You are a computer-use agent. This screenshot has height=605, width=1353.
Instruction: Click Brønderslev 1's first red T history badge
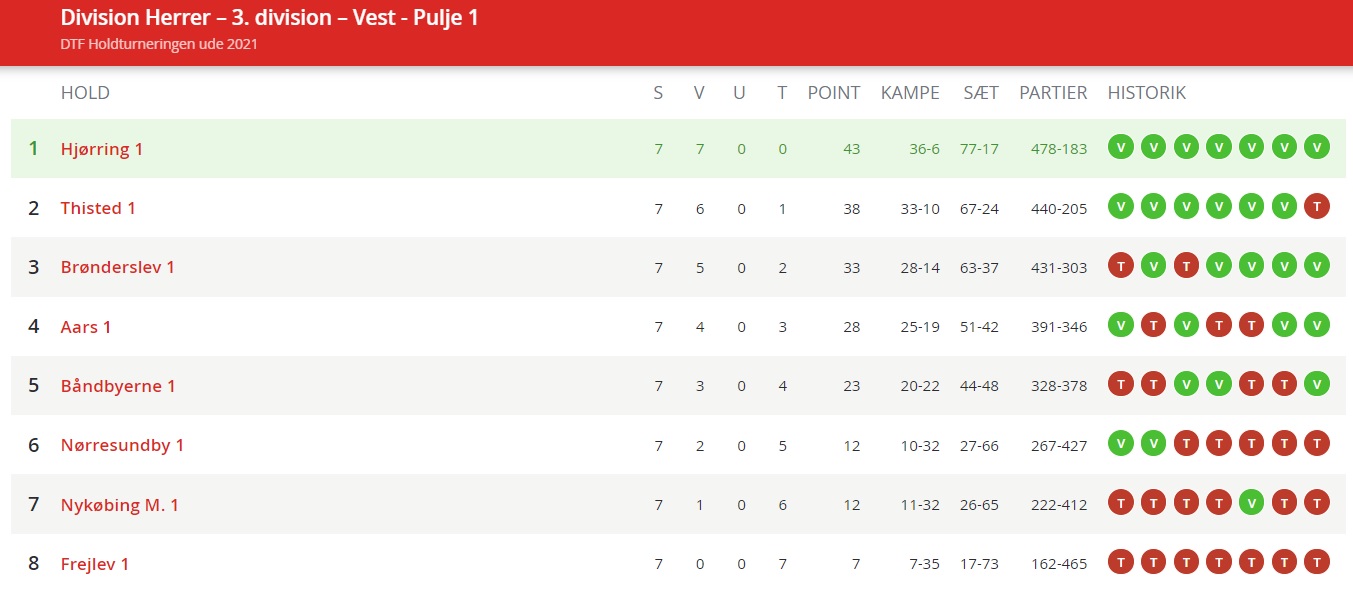[x=1121, y=266]
